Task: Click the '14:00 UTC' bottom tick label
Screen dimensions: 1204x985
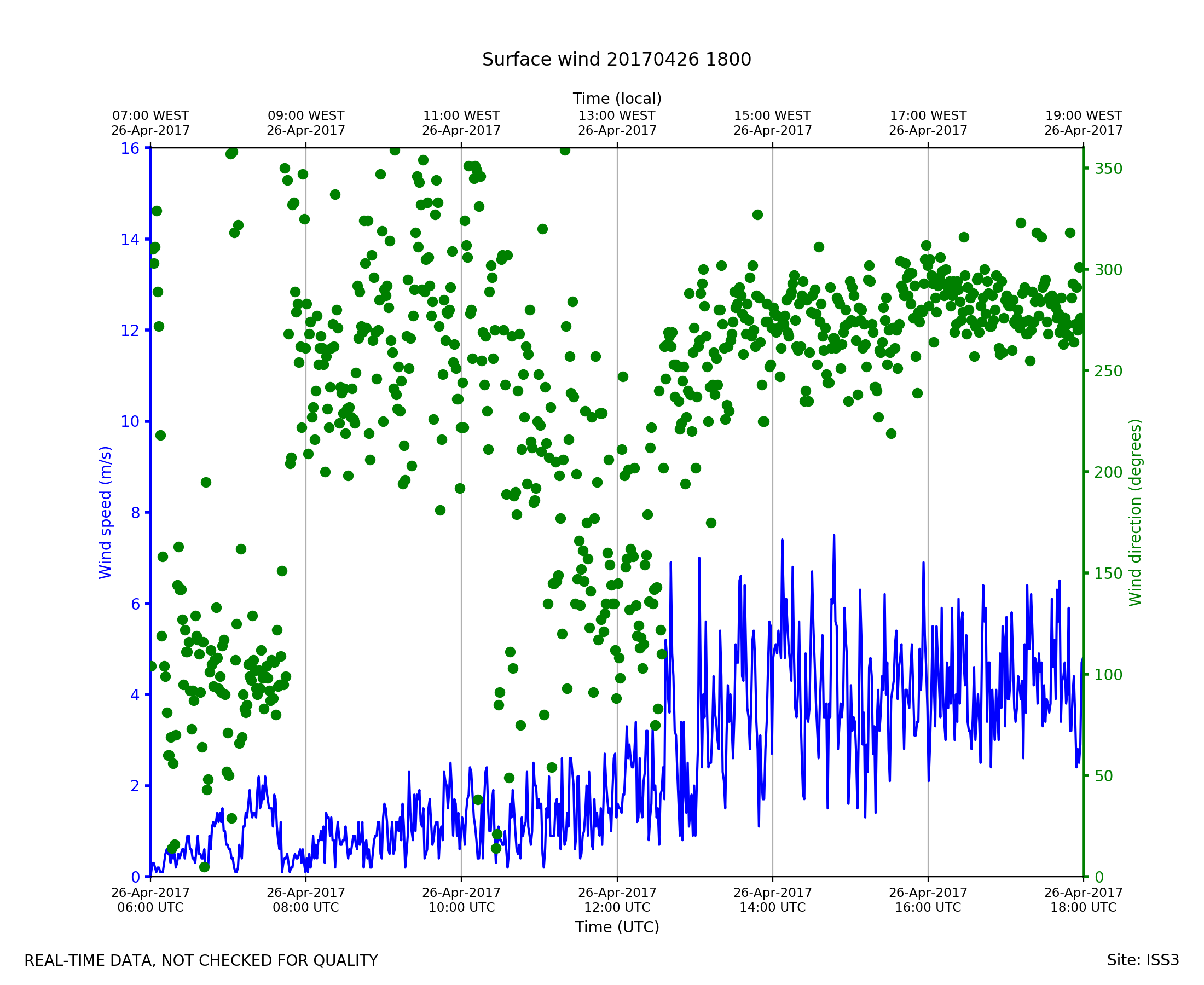Action: click(x=772, y=907)
